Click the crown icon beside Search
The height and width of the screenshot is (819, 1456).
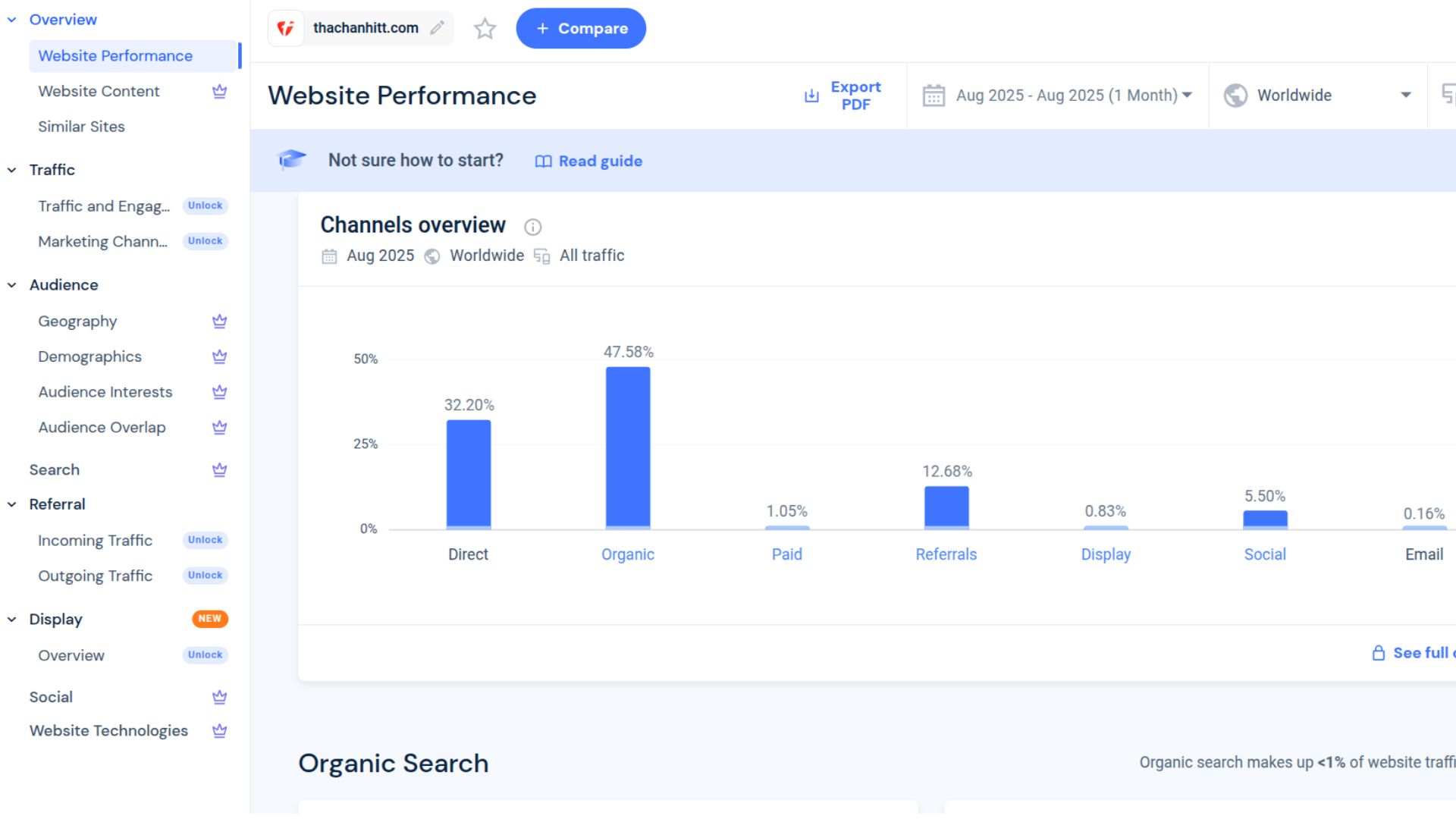(x=219, y=470)
